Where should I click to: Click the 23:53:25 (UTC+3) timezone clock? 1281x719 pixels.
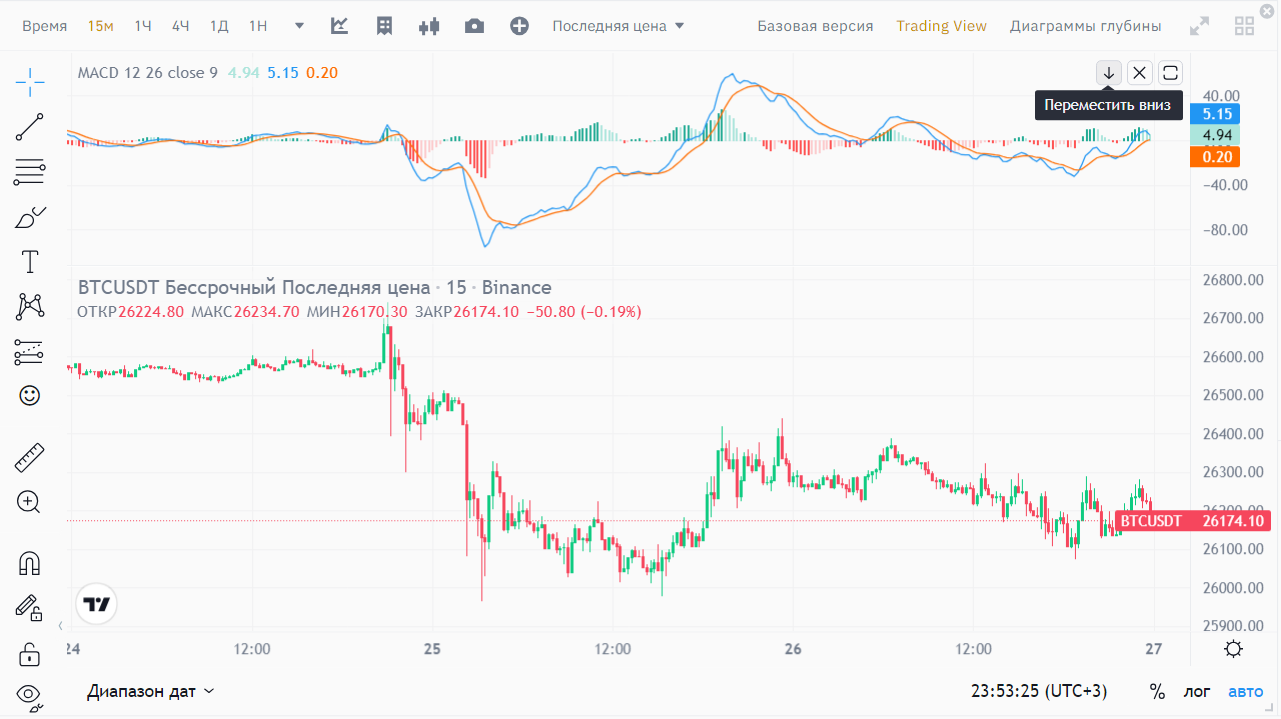coord(1038,691)
